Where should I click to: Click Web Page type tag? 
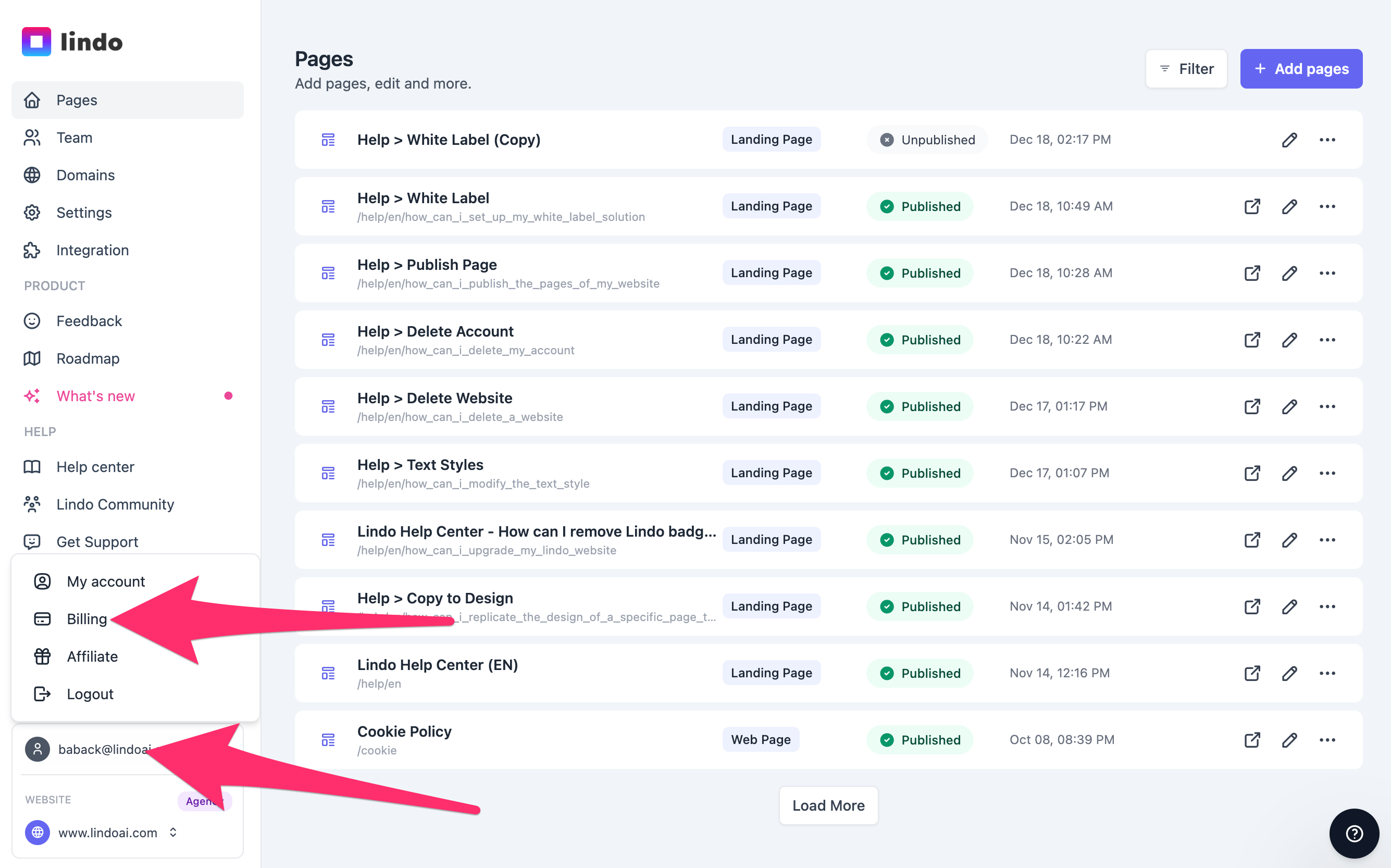pos(761,739)
